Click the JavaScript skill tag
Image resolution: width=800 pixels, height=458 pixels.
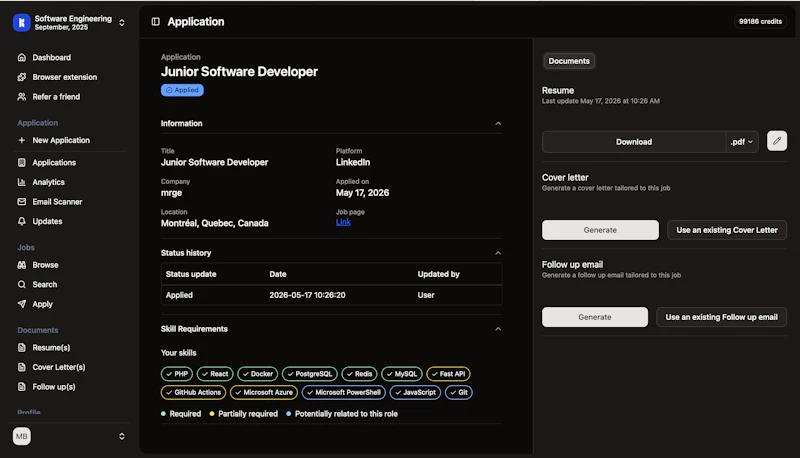(x=415, y=392)
